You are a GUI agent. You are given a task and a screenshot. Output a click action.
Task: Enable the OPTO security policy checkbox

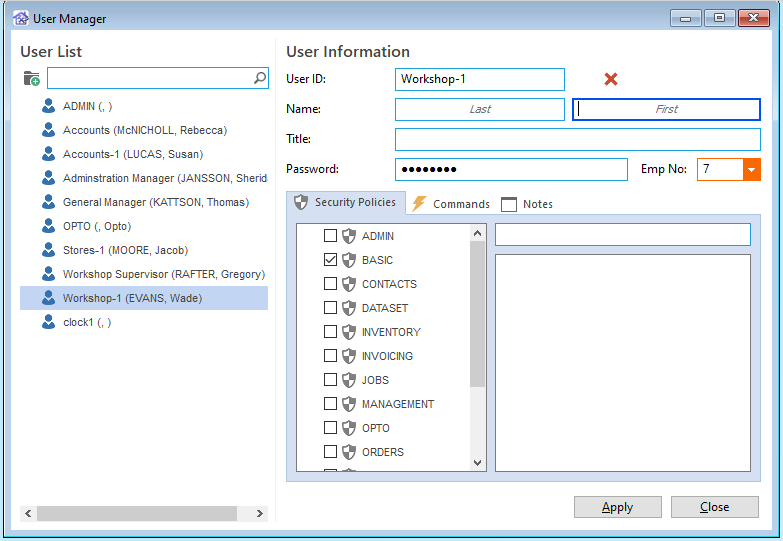click(330, 427)
